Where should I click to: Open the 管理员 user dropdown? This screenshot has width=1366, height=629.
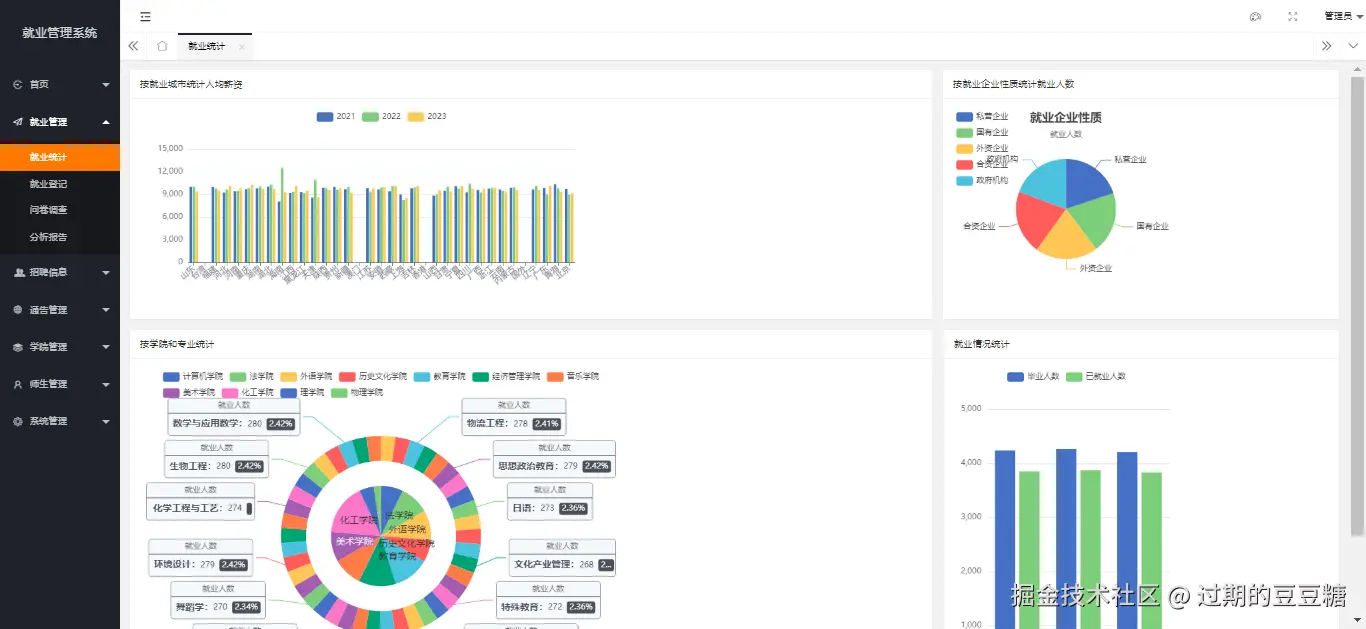coord(1343,16)
